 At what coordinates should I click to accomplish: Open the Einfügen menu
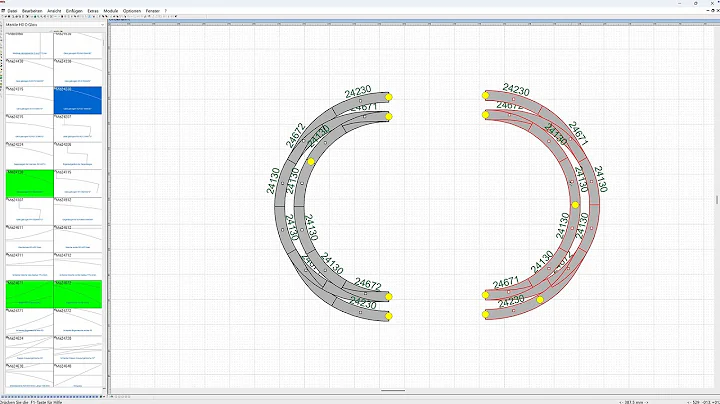(74, 11)
